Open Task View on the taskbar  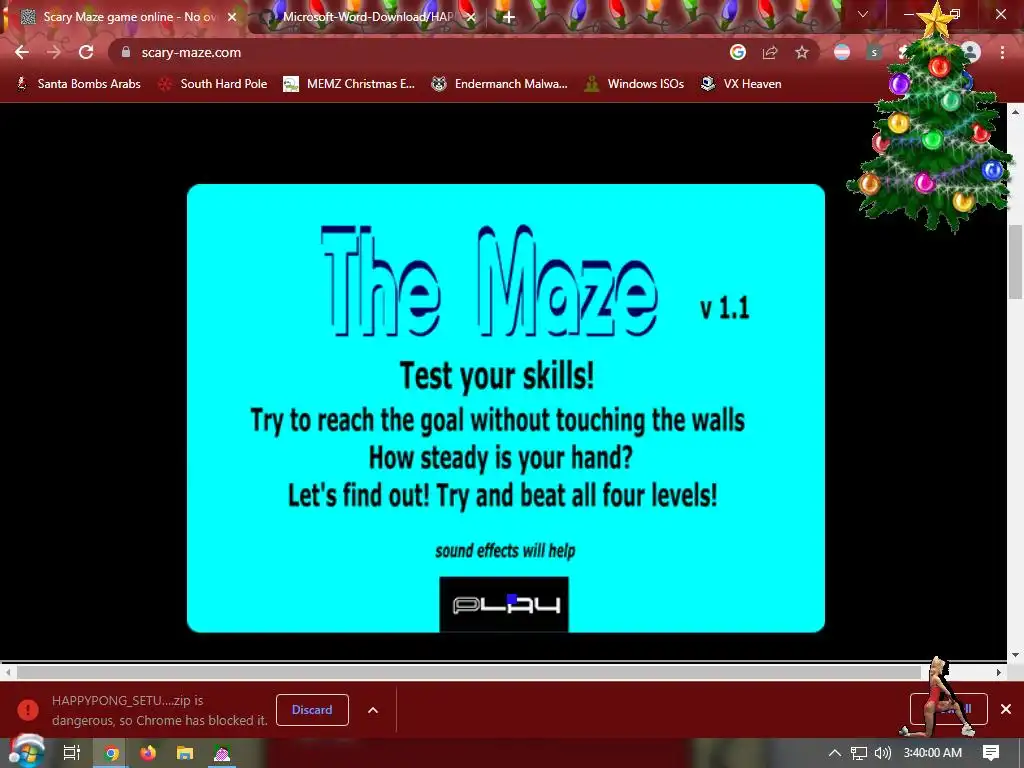(x=72, y=753)
